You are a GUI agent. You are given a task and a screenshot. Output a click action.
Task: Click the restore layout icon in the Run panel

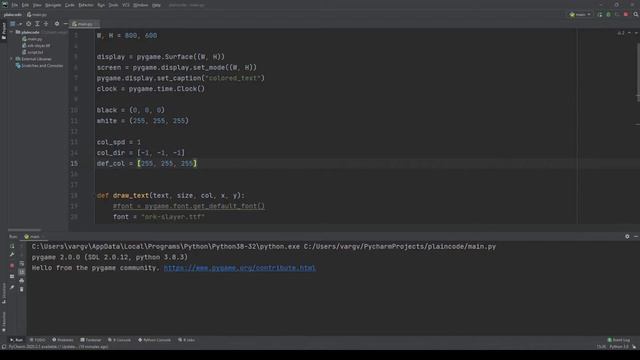tap(12, 276)
